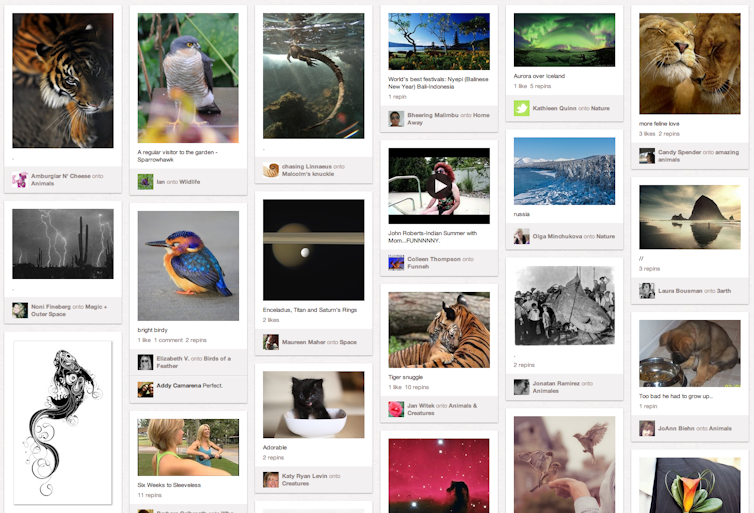The width and height of the screenshot is (754, 513).
Task: Open the Tiger snuggle pin image
Action: coord(439,330)
